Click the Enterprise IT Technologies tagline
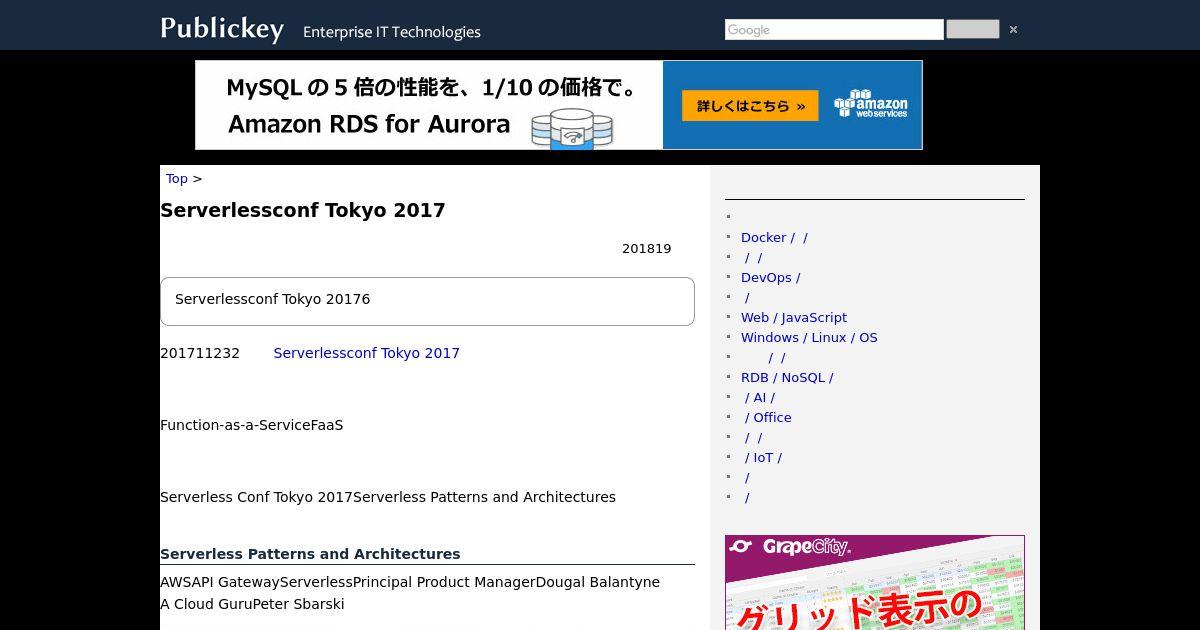Image resolution: width=1200 pixels, height=630 pixels. 392,32
